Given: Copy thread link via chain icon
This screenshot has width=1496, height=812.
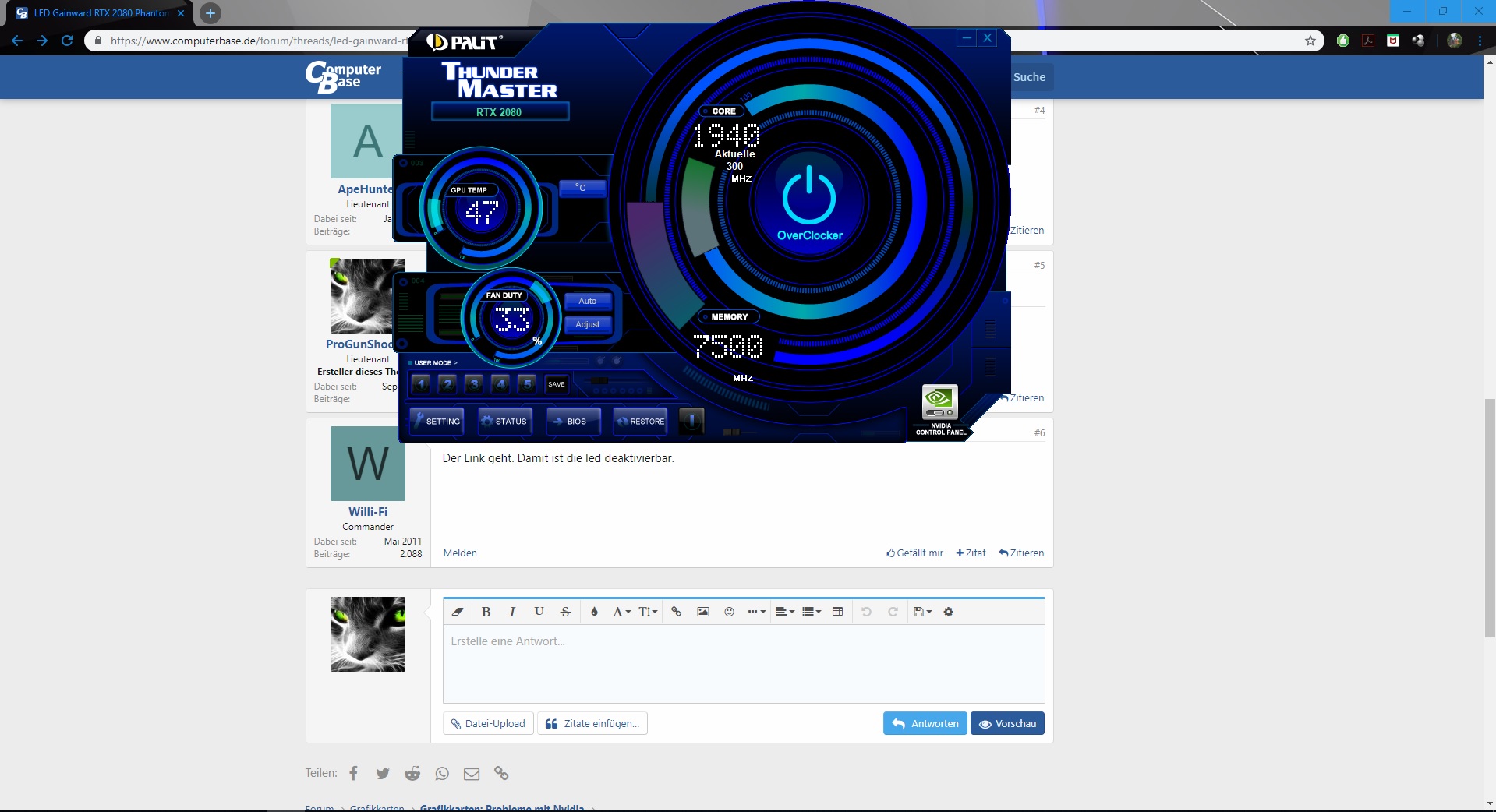Looking at the screenshot, I should tap(501, 773).
